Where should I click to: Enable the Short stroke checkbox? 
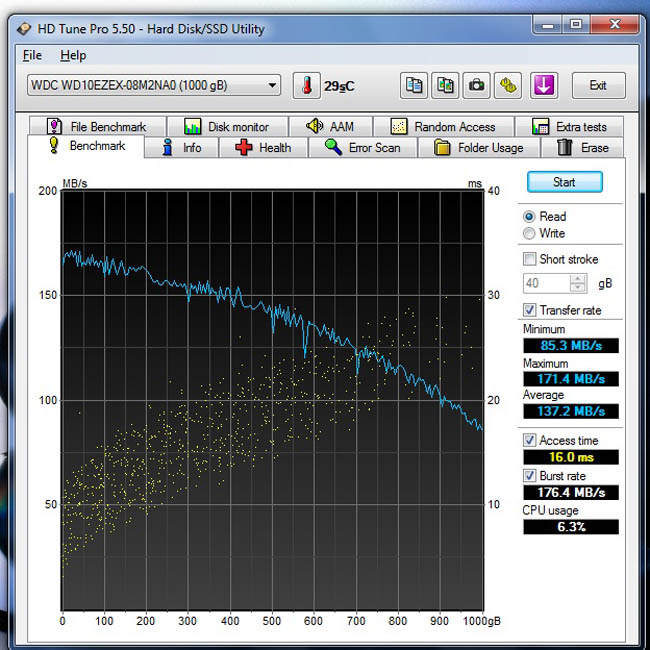click(529, 259)
